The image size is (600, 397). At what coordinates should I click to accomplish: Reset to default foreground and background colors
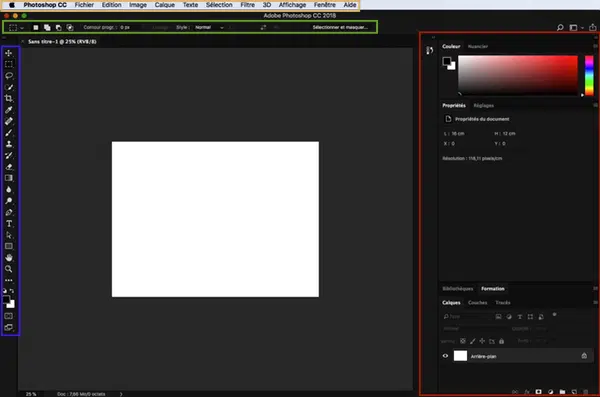[5, 291]
